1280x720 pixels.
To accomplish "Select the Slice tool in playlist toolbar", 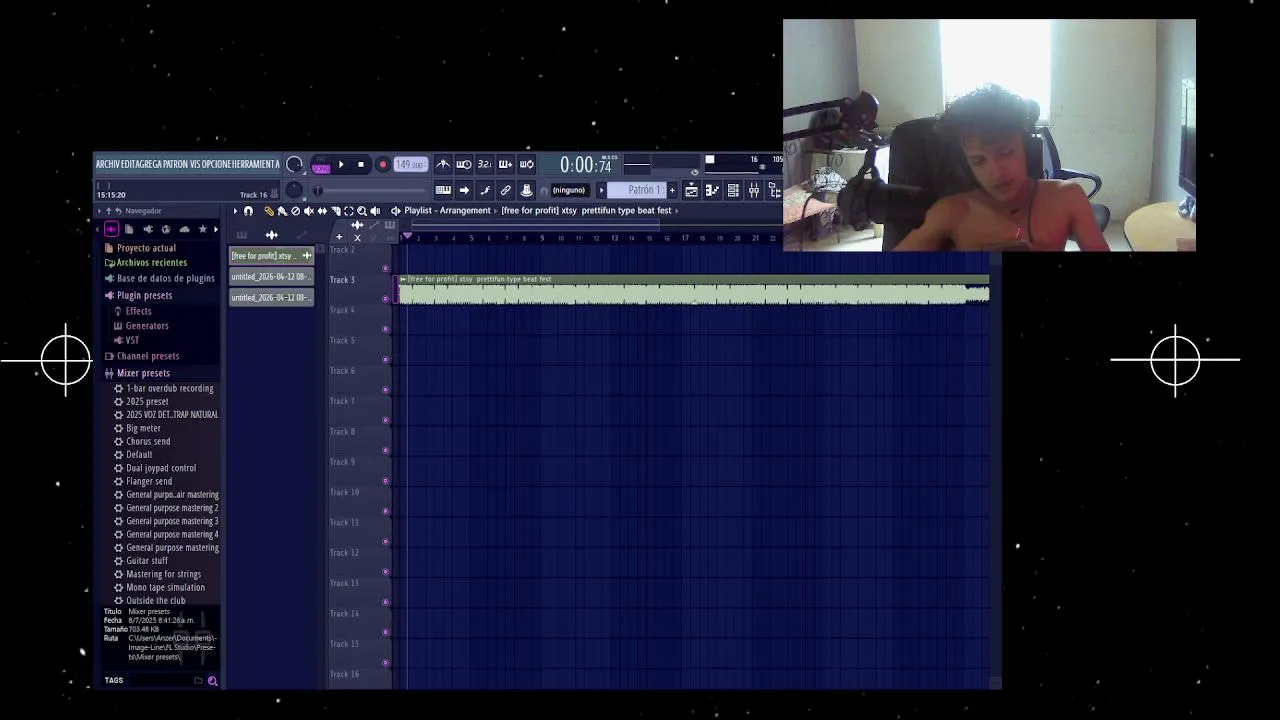I will point(336,211).
